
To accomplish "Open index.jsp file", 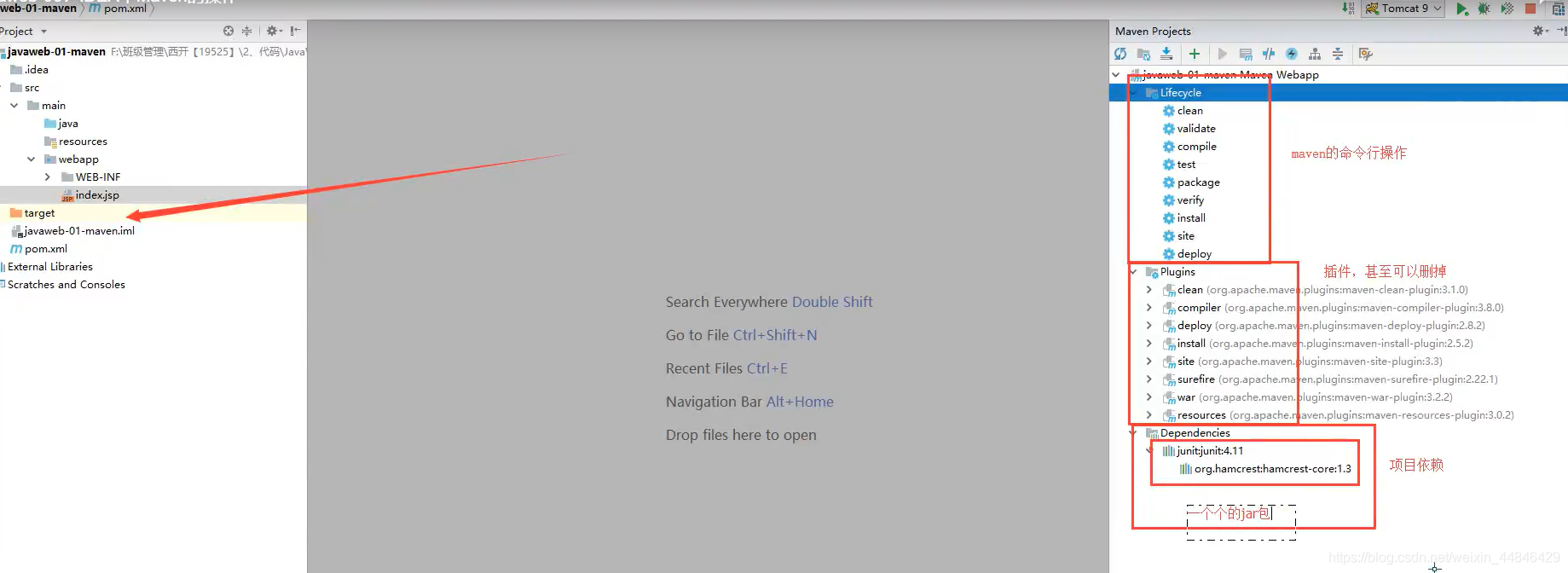I will (90, 195).
